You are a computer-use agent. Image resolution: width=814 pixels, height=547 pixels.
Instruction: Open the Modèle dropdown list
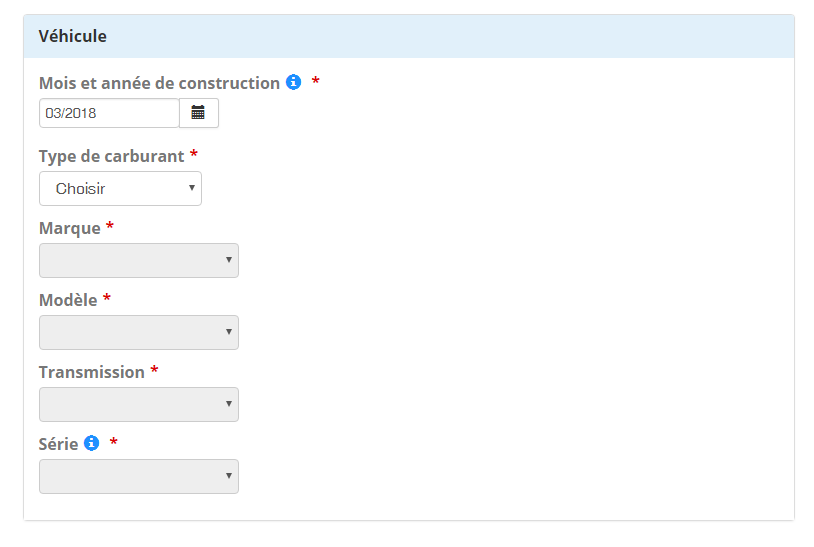pyautogui.click(x=139, y=333)
